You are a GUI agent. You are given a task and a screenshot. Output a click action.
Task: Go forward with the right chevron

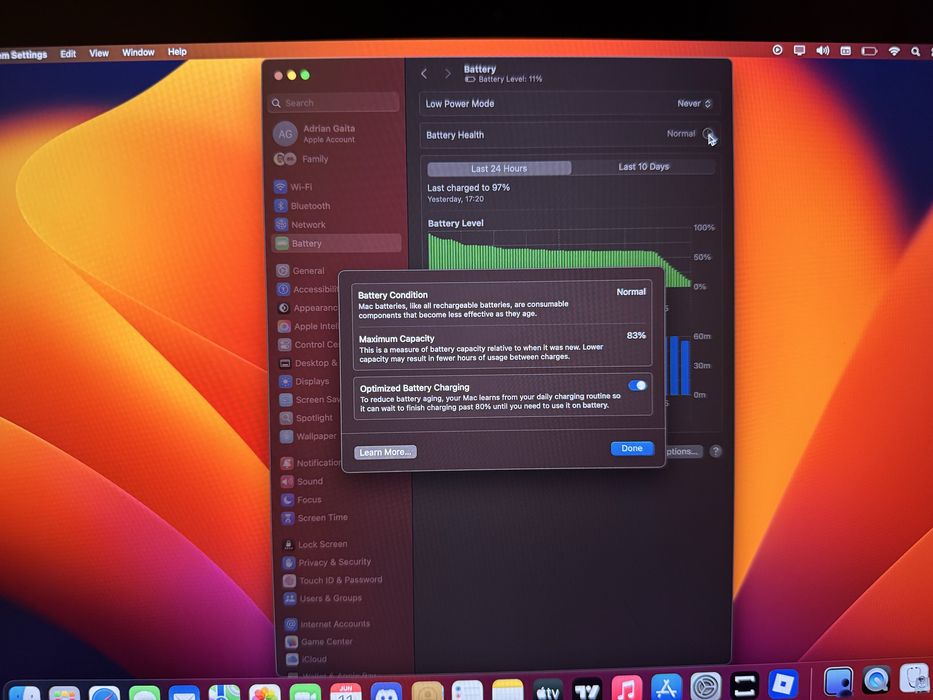447,73
